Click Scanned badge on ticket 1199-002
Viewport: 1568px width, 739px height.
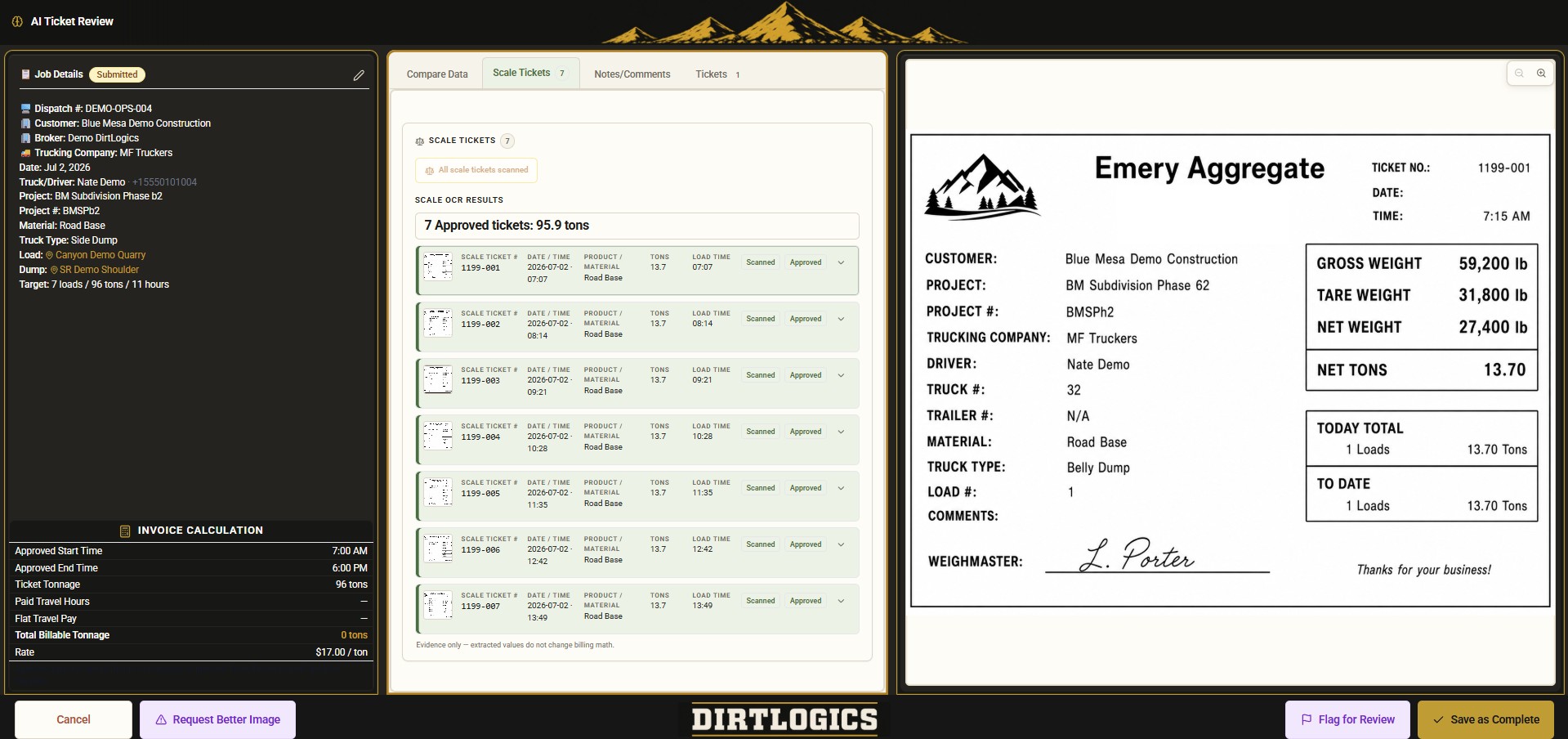[x=760, y=319]
